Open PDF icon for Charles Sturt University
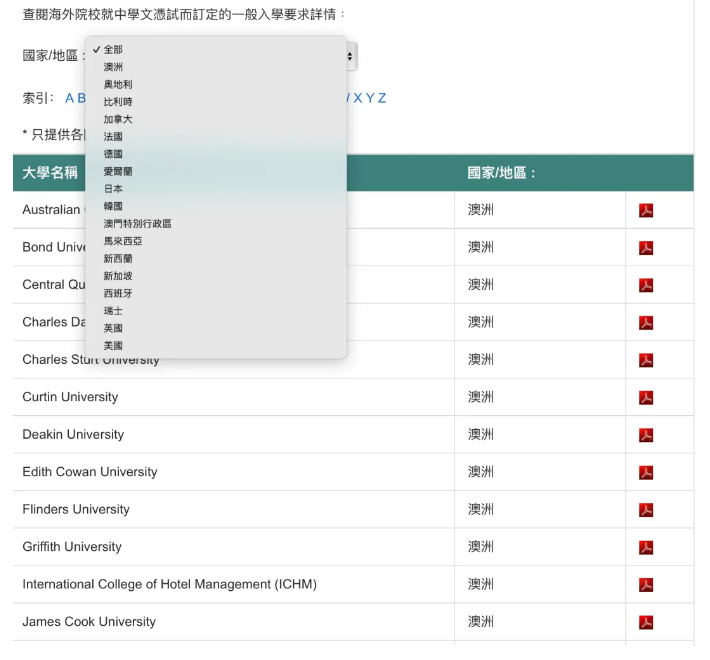 (646, 360)
